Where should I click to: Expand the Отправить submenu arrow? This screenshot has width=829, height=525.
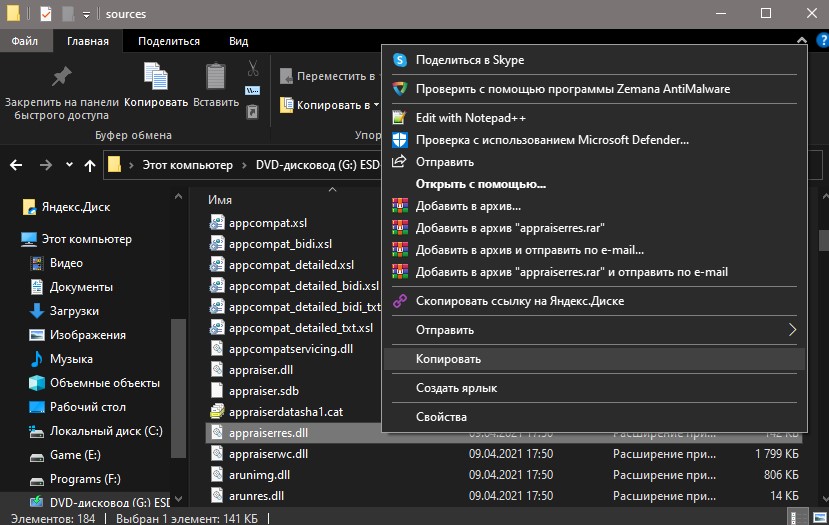click(792, 330)
